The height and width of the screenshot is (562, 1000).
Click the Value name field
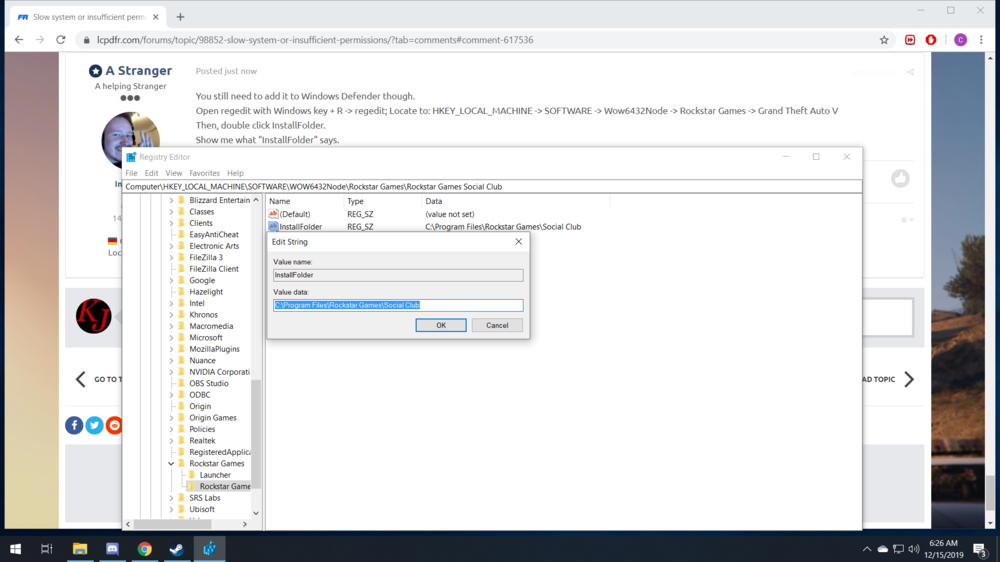coord(398,275)
